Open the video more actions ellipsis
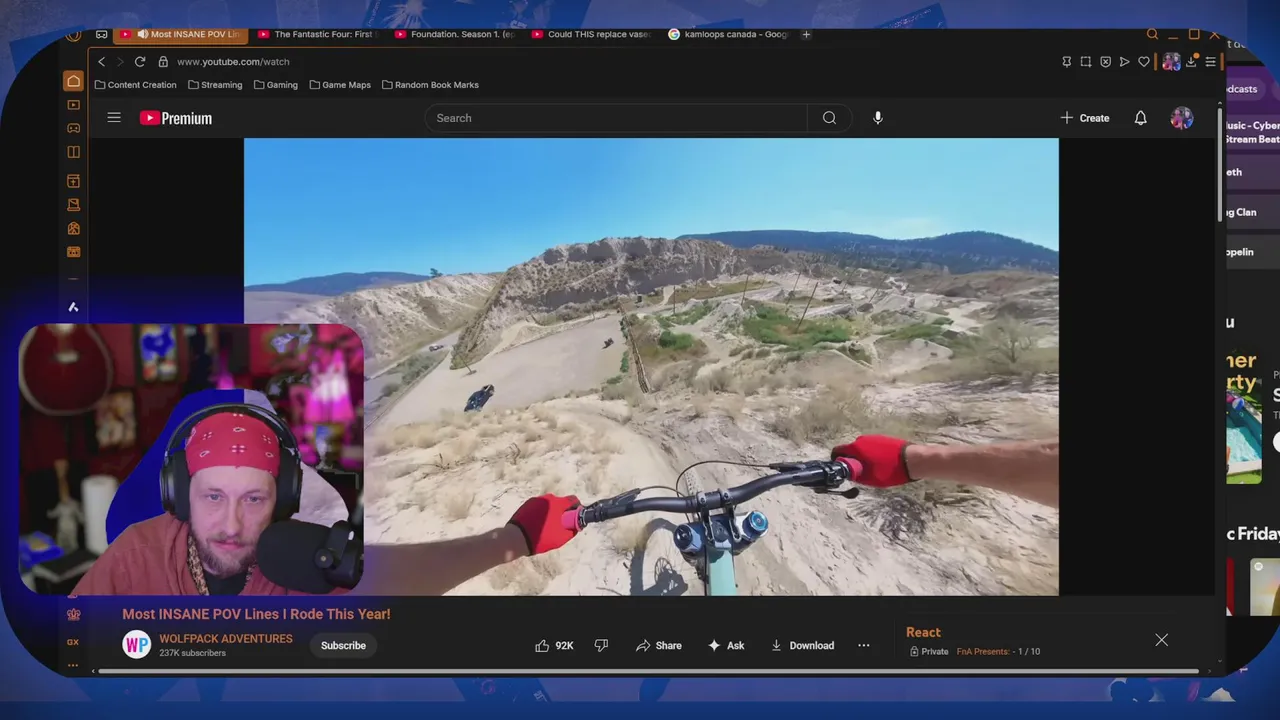Screen dimensions: 1280x720 pyautogui.click(x=864, y=646)
